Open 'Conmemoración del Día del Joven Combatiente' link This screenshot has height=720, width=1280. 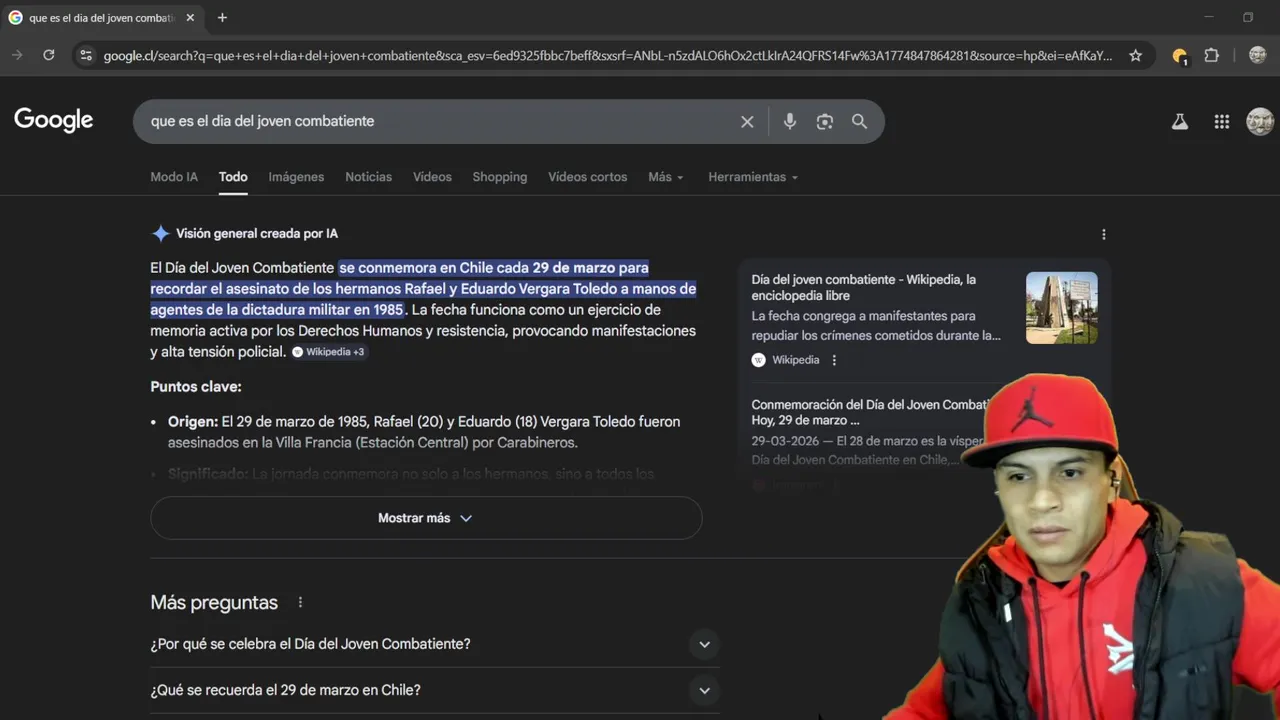870,412
